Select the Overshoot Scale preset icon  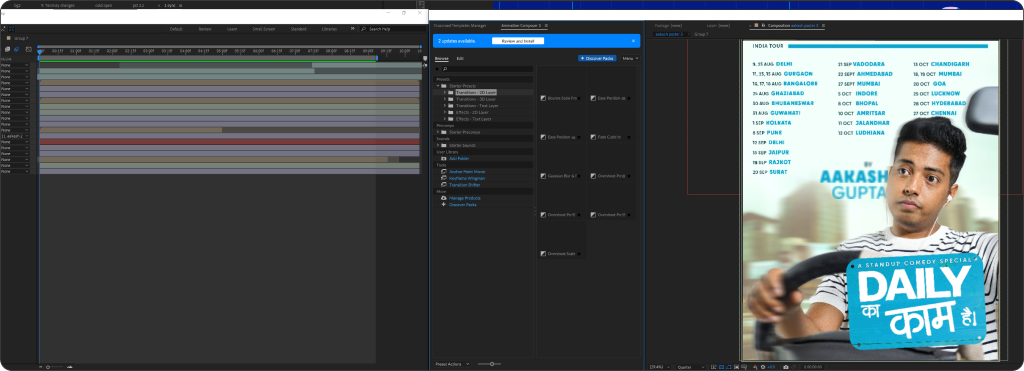pos(543,253)
